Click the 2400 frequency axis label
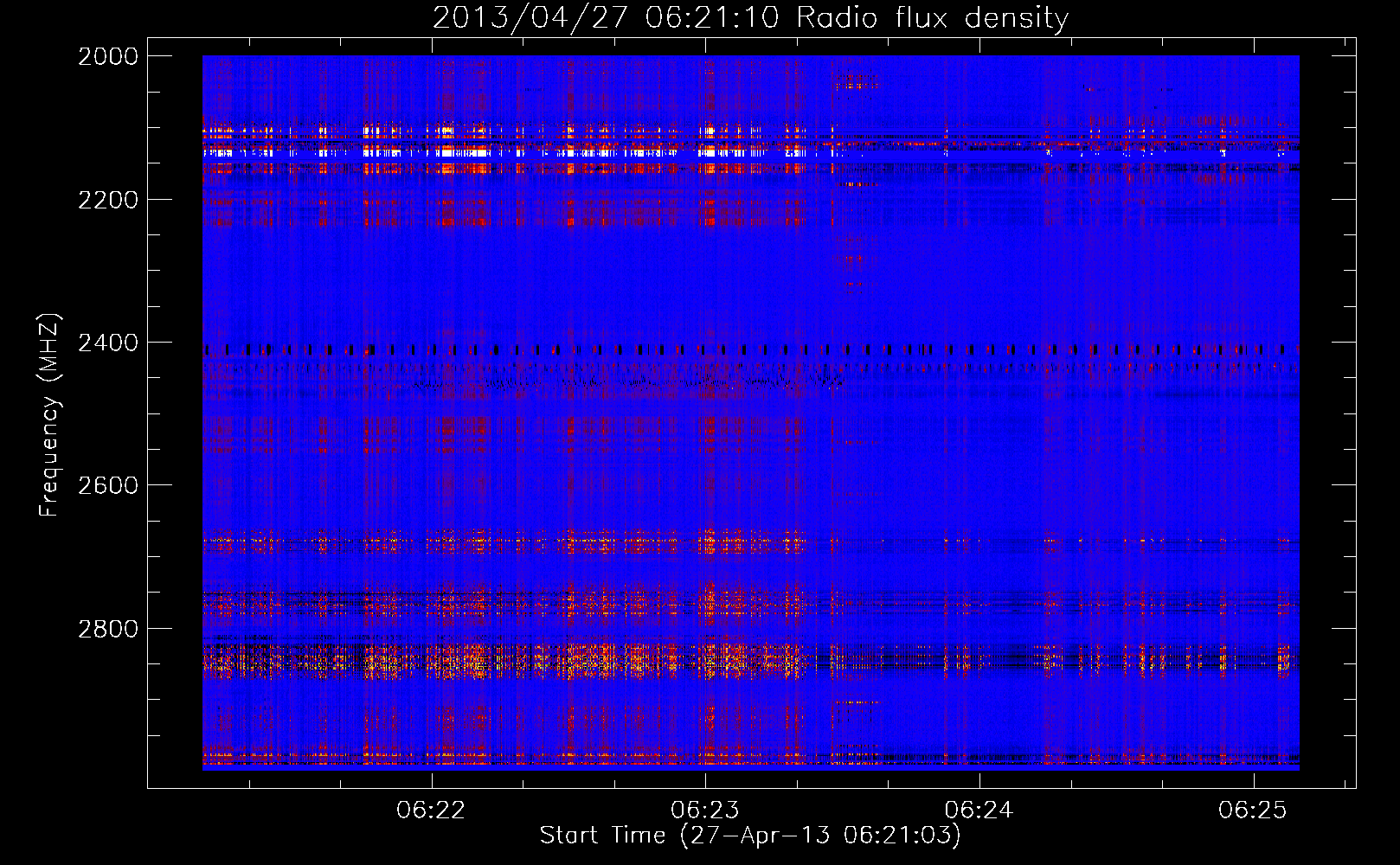 (108, 343)
